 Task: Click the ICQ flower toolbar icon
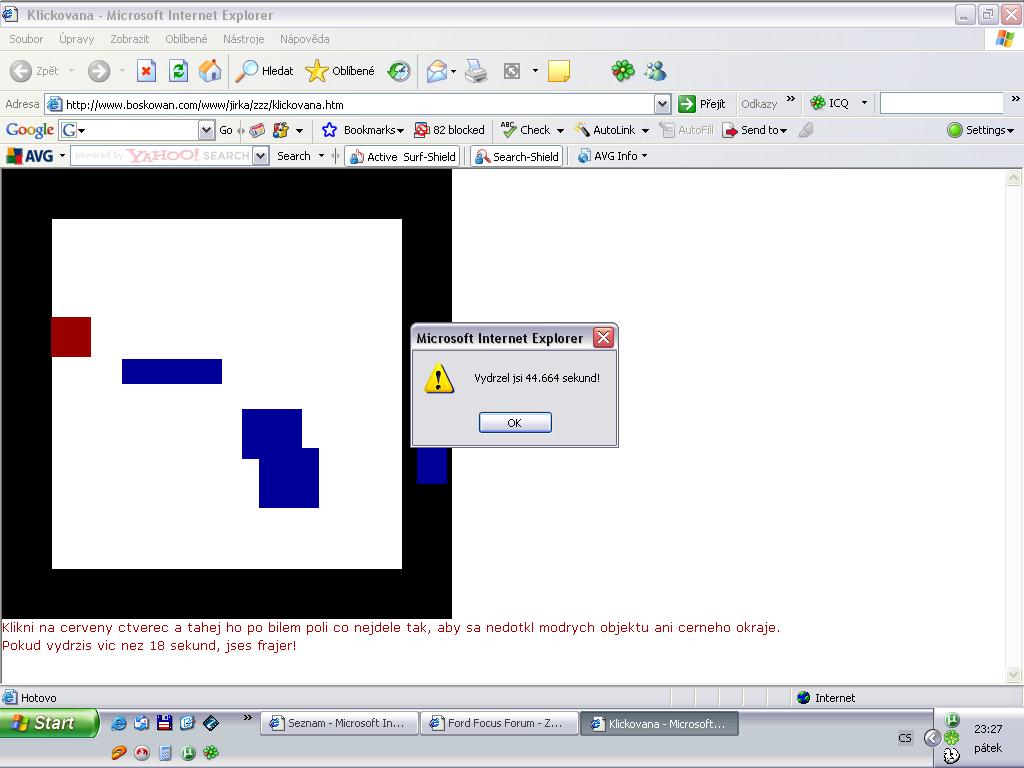coord(623,71)
